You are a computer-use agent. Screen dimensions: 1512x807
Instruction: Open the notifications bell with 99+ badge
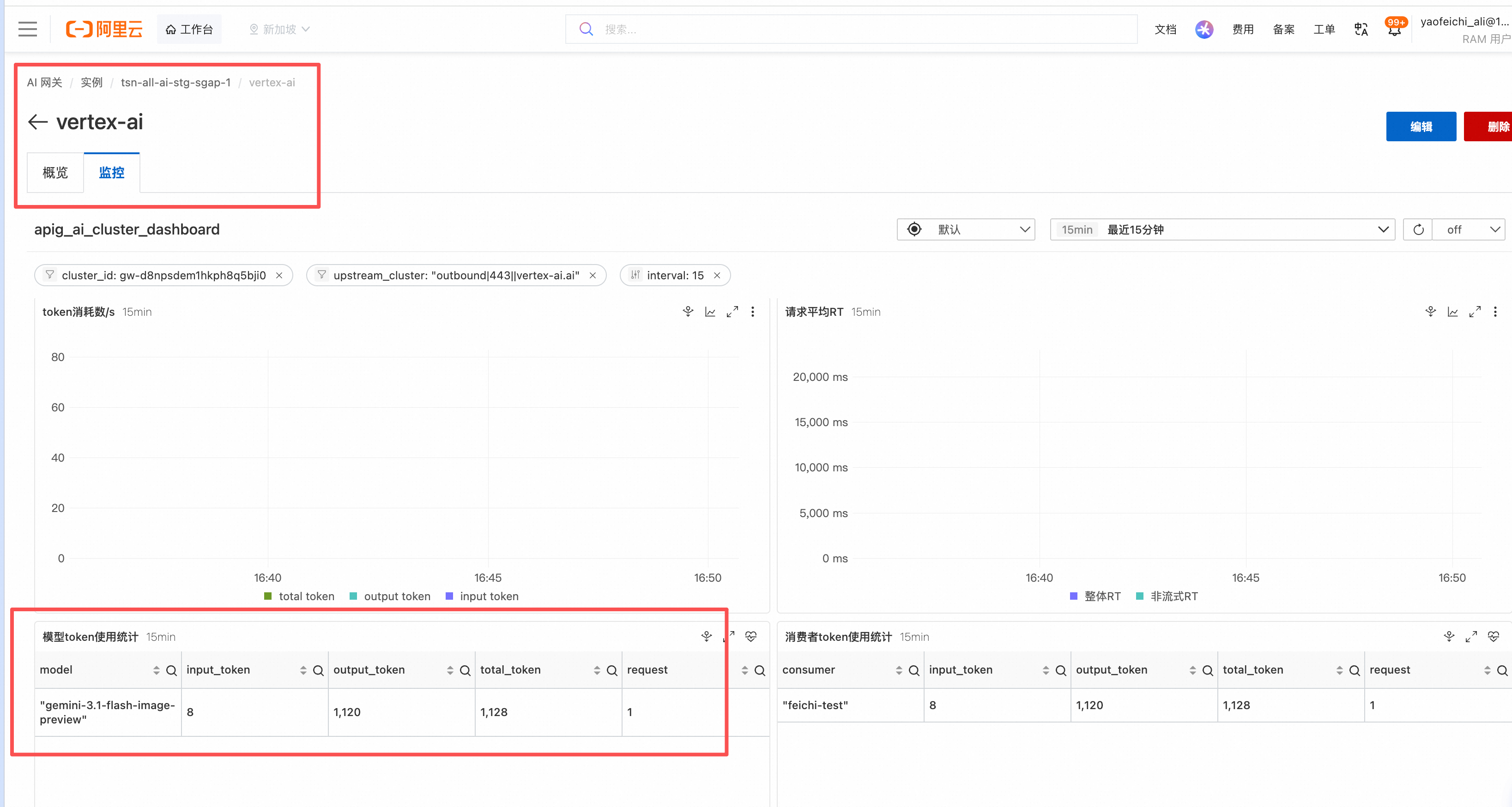[1395, 28]
